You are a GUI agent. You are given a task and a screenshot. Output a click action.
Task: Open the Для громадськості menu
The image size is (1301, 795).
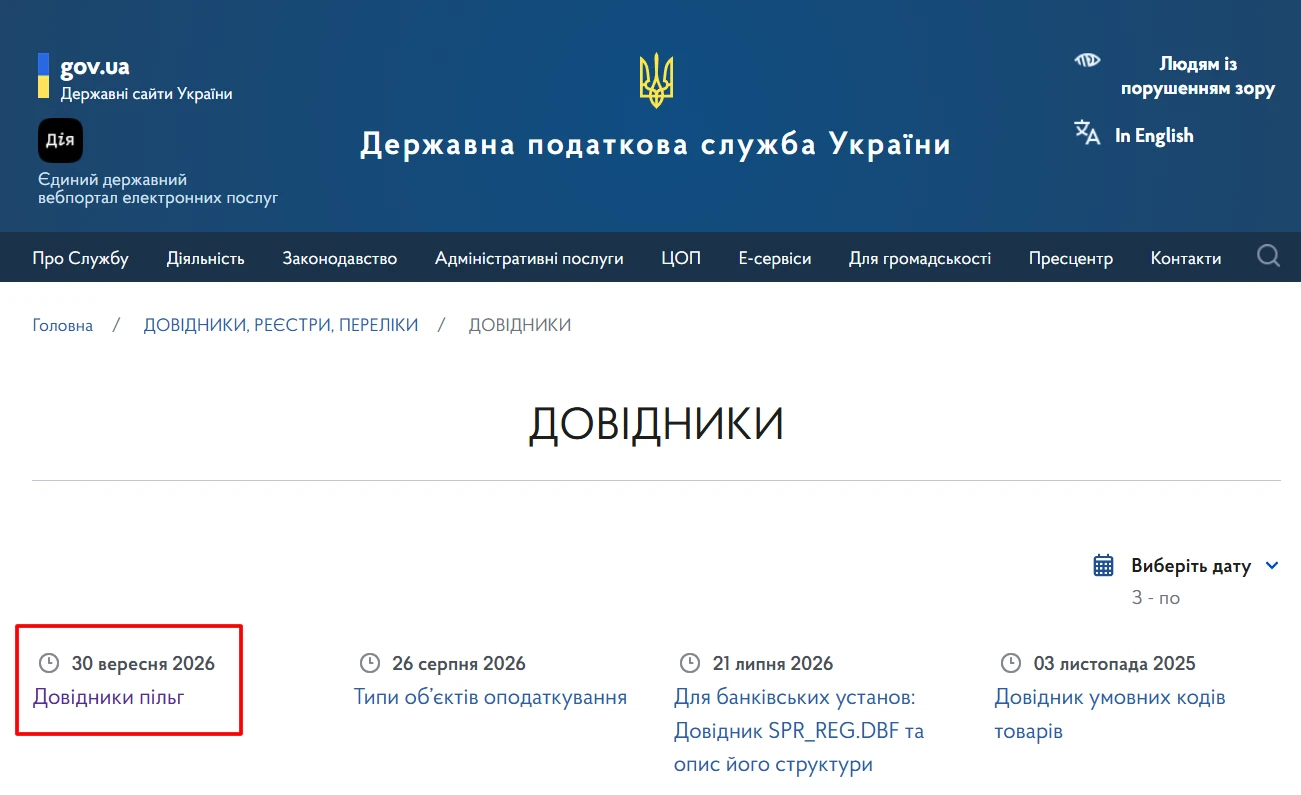[920, 258]
